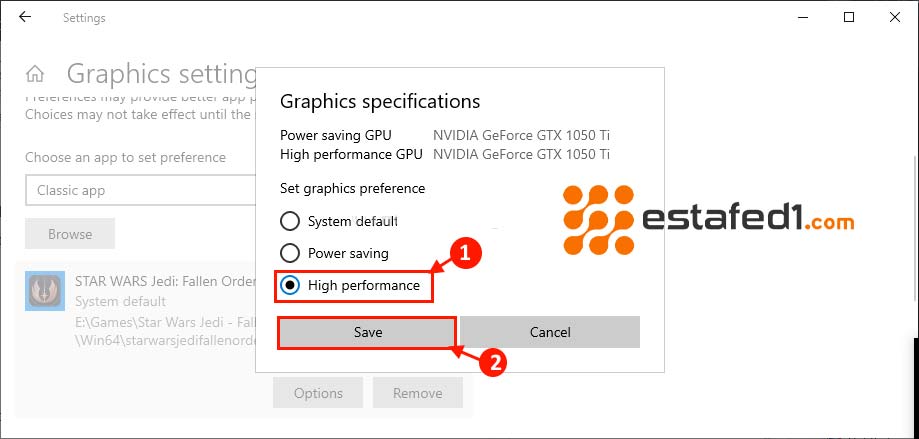Open Options for the selected app
This screenshot has width=919, height=439.
pyautogui.click(x=318, y=393)
